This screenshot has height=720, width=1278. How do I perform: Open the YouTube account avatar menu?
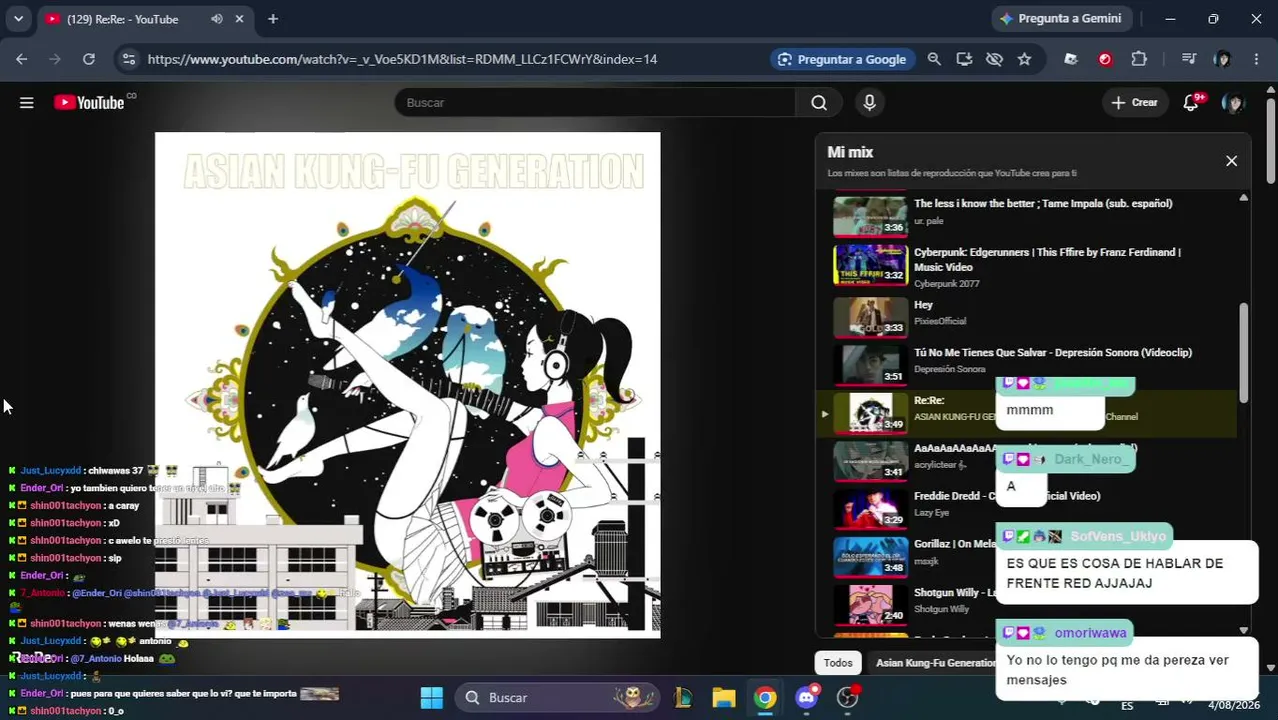click(x=1233, y=102)
